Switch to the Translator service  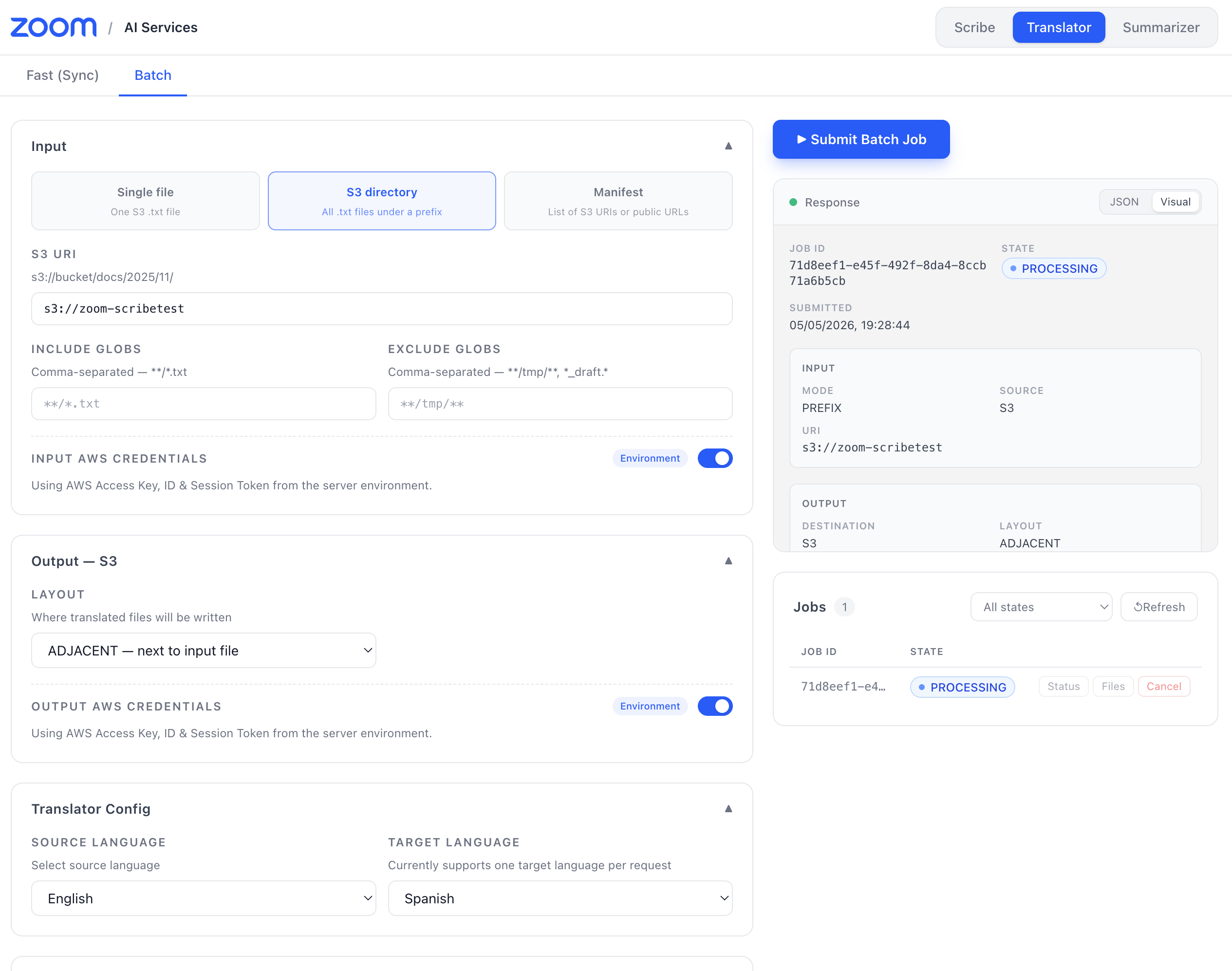tap(1059, 27)
